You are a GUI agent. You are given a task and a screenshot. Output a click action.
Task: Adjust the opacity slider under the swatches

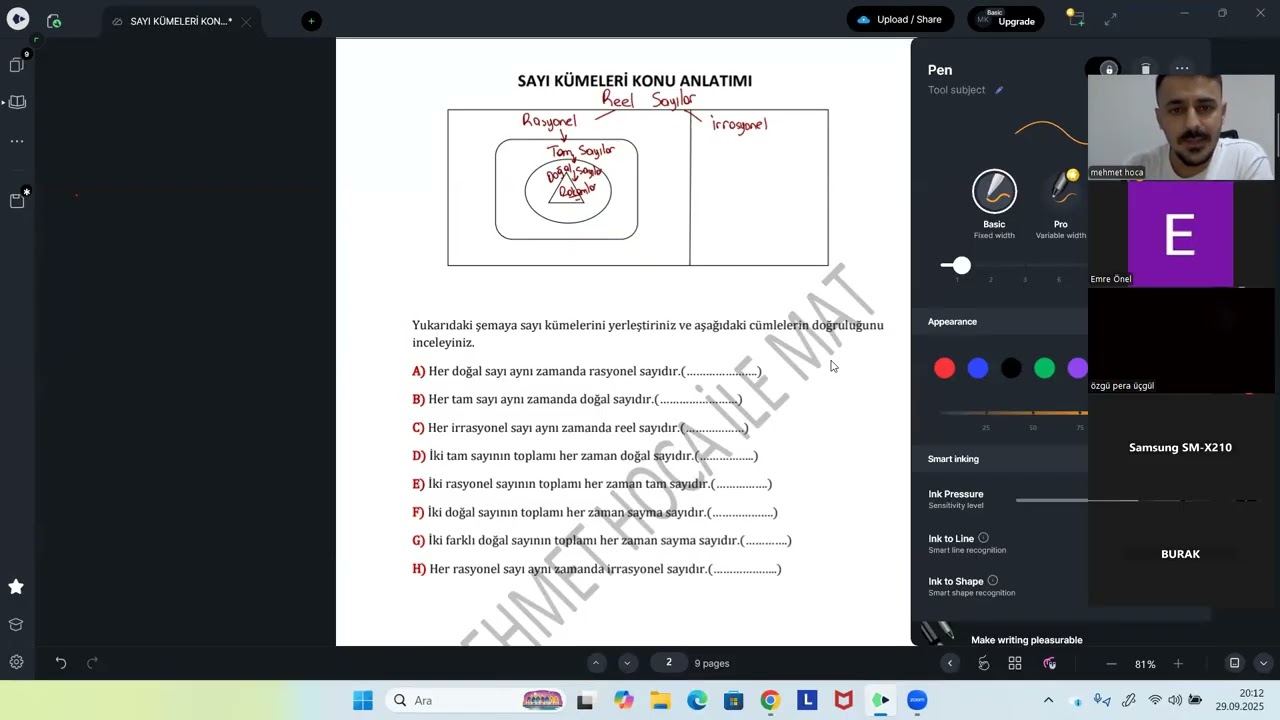1013,412
